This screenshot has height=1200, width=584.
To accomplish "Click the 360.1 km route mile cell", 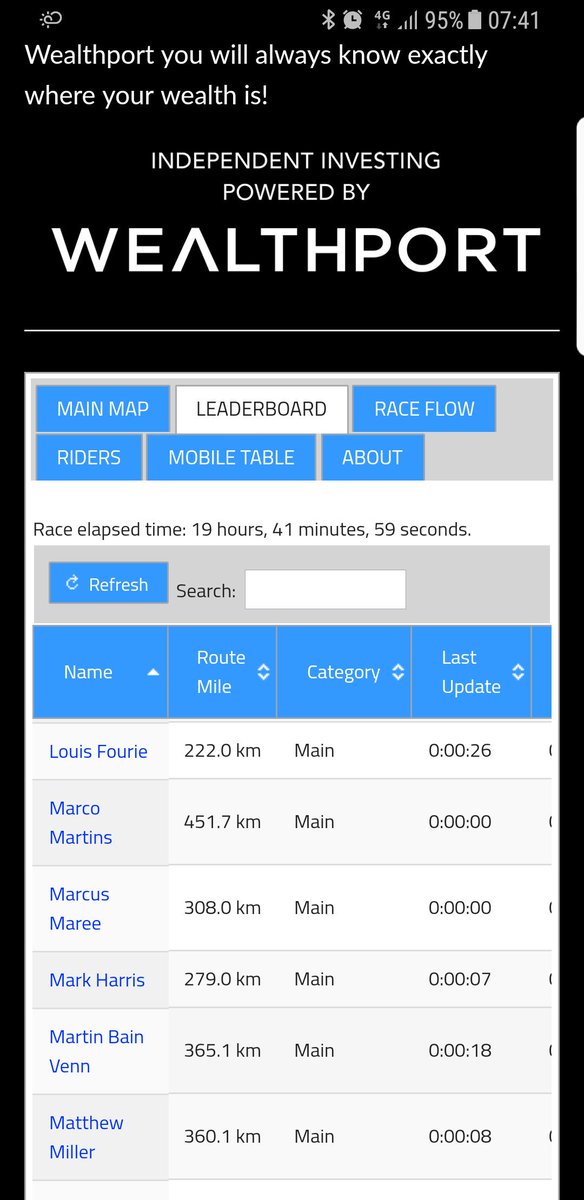I will 222,1136.
